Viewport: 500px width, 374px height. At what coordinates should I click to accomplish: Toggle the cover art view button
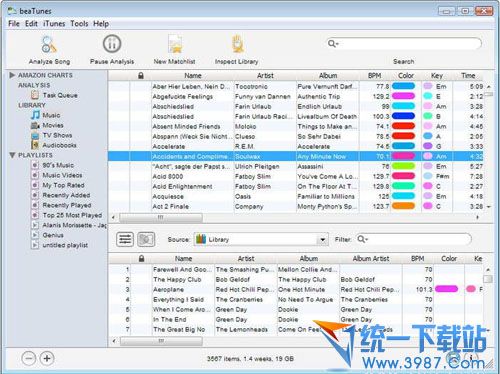click(146, 239)
